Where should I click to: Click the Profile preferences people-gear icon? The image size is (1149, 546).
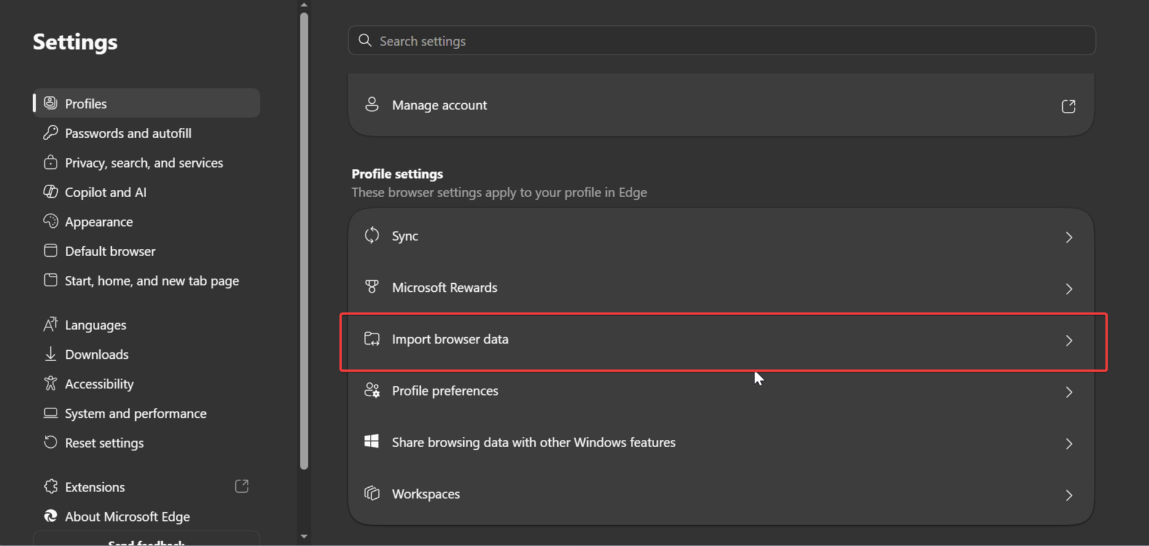pos(372,390)
